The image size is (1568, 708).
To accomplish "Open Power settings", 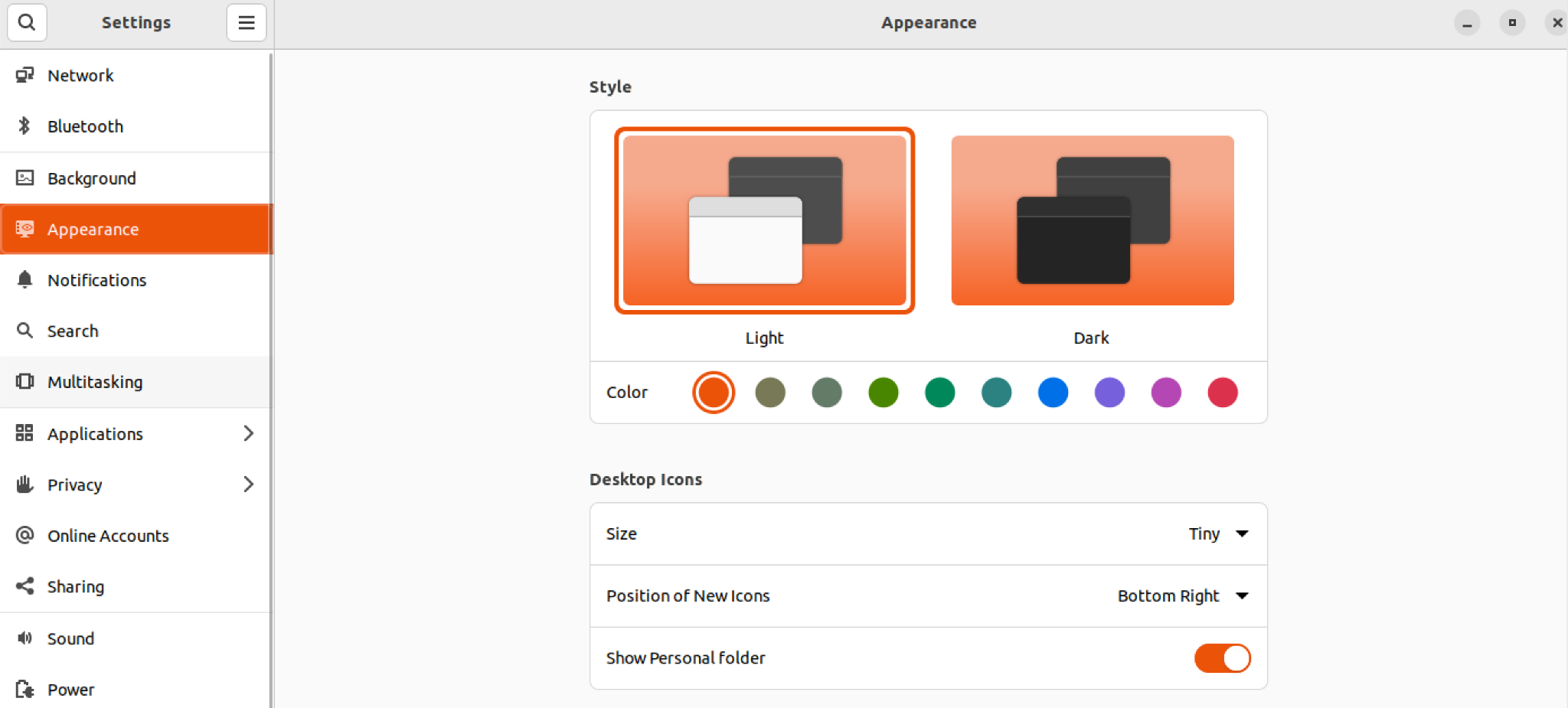I will coord(136,689).
